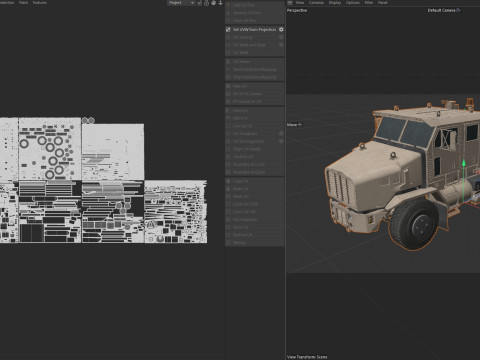
Task: Open settings gear for Set UVW from Projection
Action: (x=281, y=29)
